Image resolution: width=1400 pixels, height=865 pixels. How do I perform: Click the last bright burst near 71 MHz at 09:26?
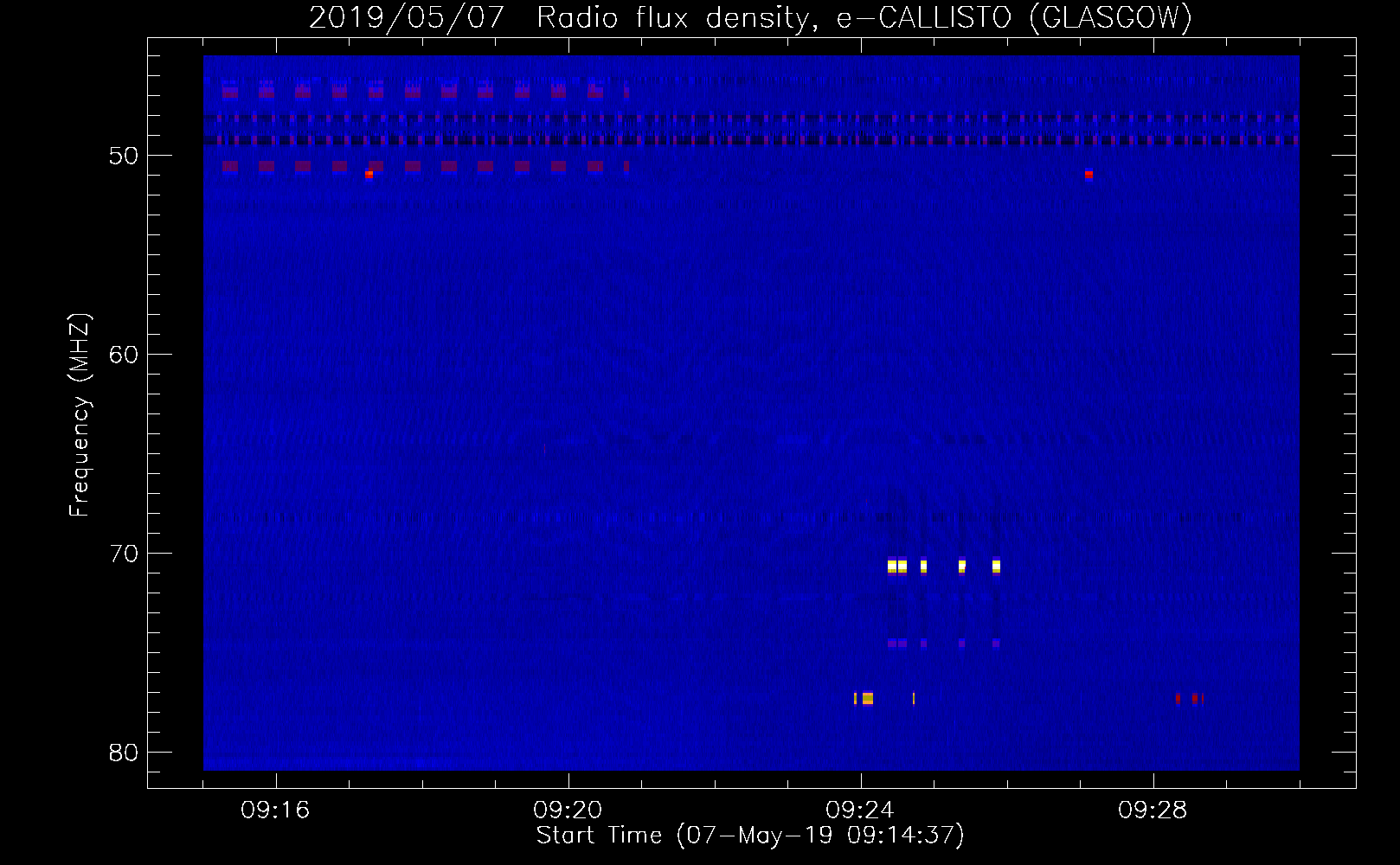coord(996,567)
